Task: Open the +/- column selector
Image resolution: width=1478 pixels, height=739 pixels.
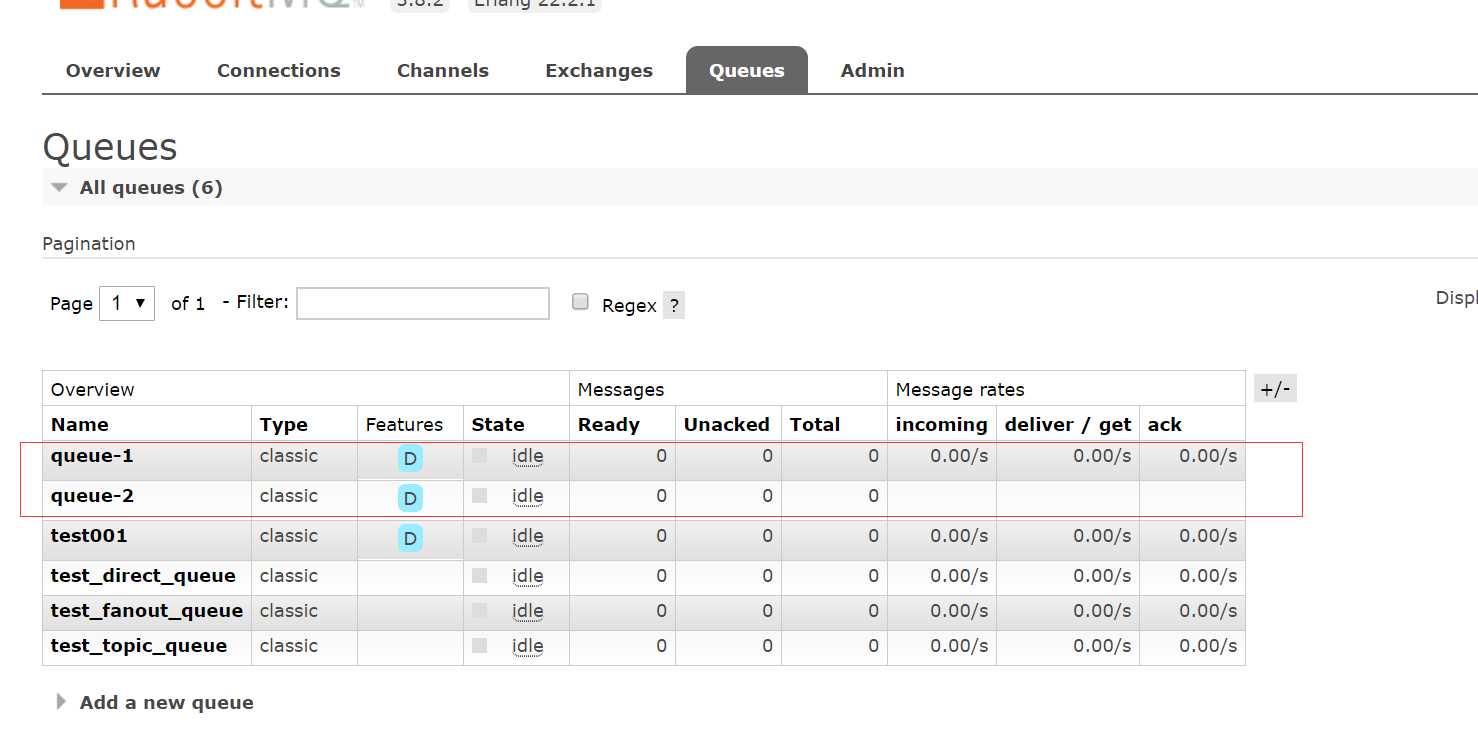Action: 1275,390
